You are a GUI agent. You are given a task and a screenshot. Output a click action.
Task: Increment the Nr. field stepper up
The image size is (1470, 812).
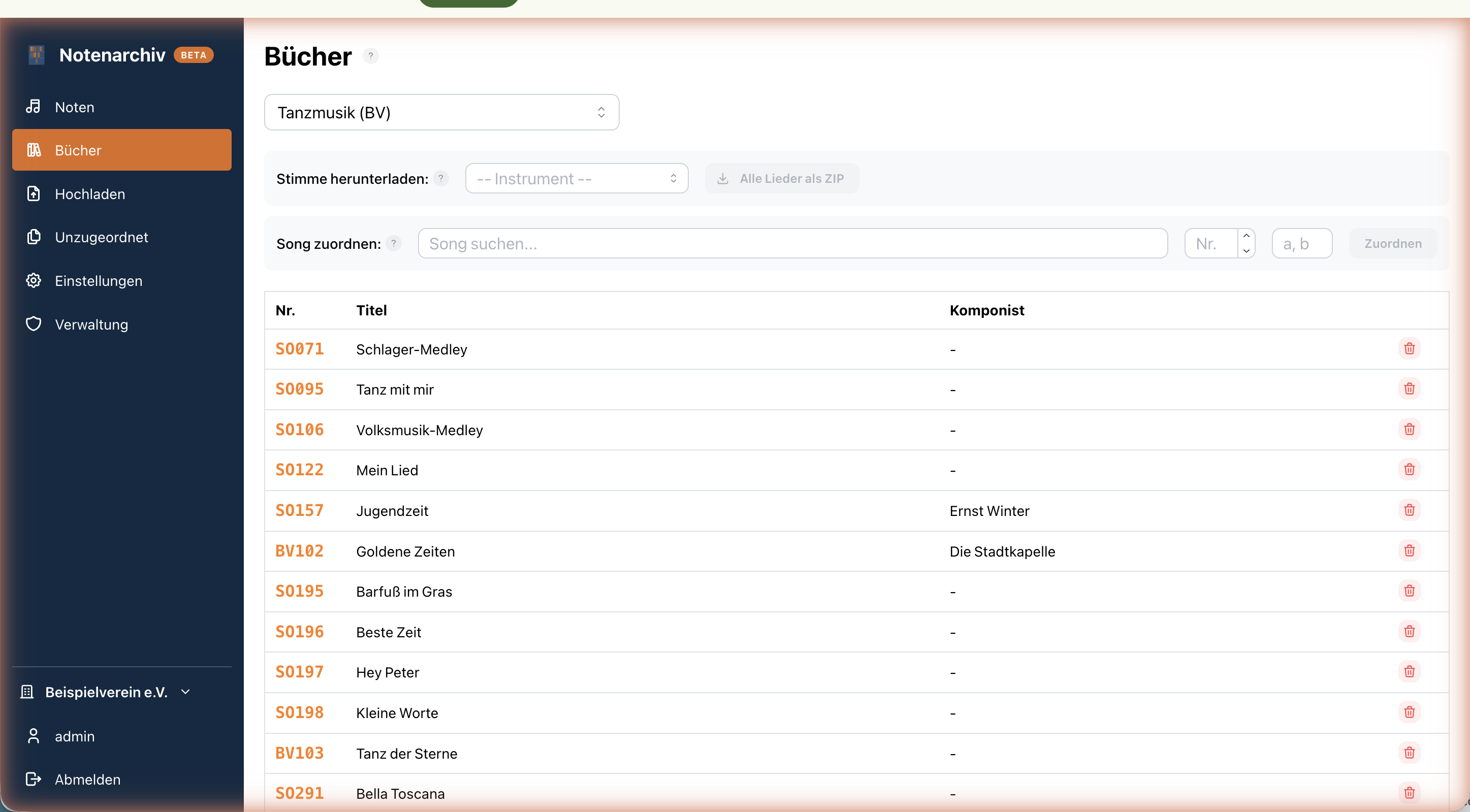tap(1247, 236)
